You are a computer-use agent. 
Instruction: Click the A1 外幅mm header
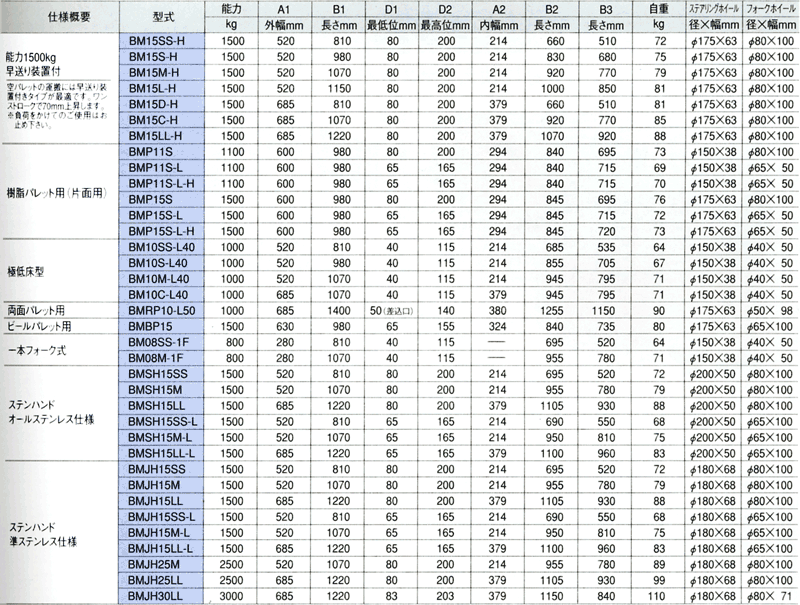[x=284, y=17]
